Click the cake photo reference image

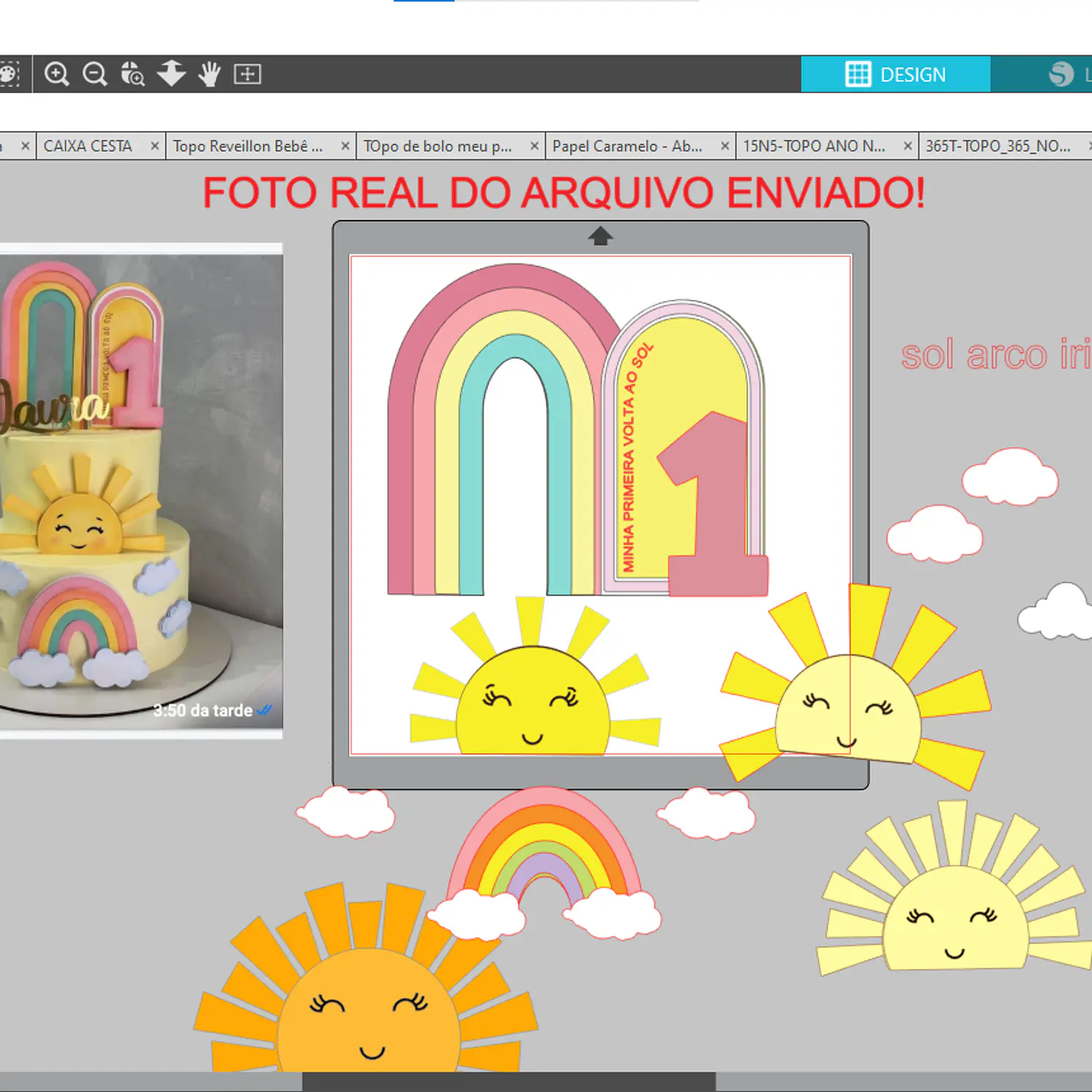[141, 491]
